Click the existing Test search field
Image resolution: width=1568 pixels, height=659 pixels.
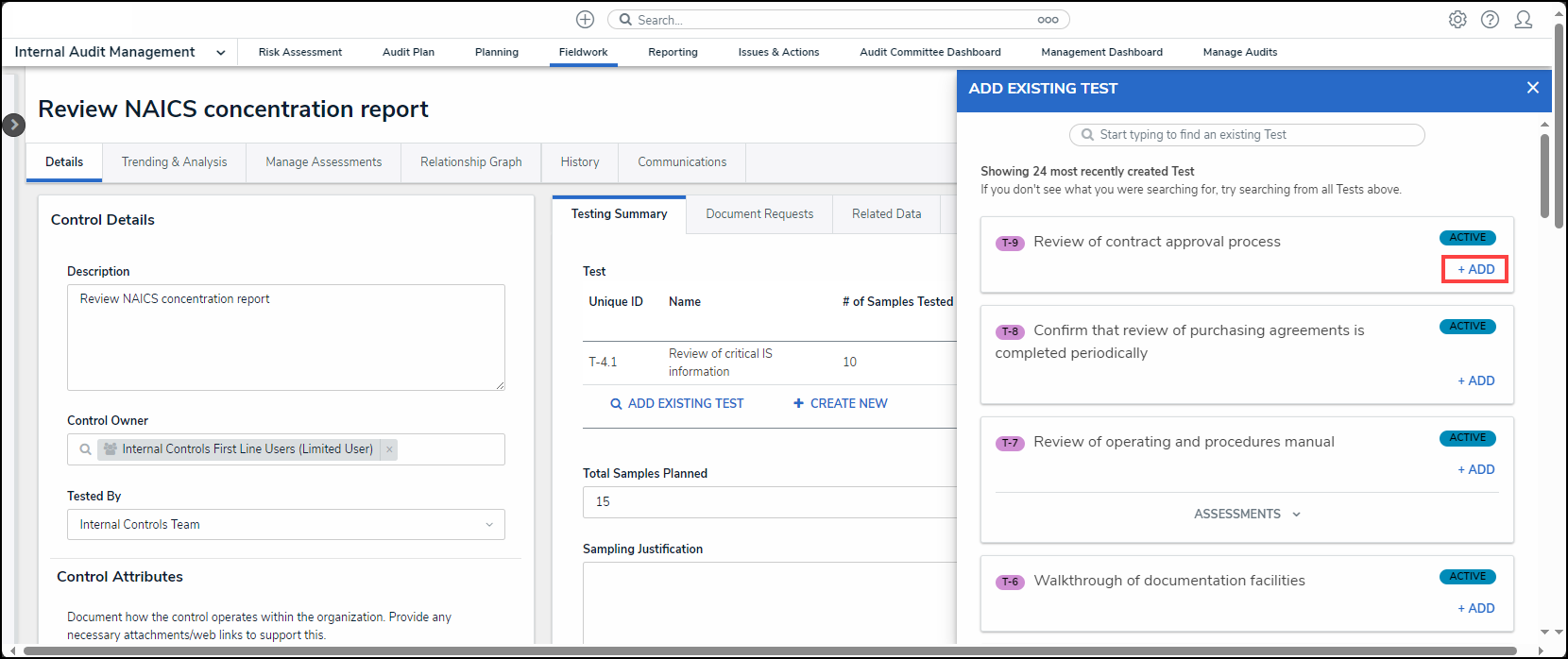(x=1247, y=135)
